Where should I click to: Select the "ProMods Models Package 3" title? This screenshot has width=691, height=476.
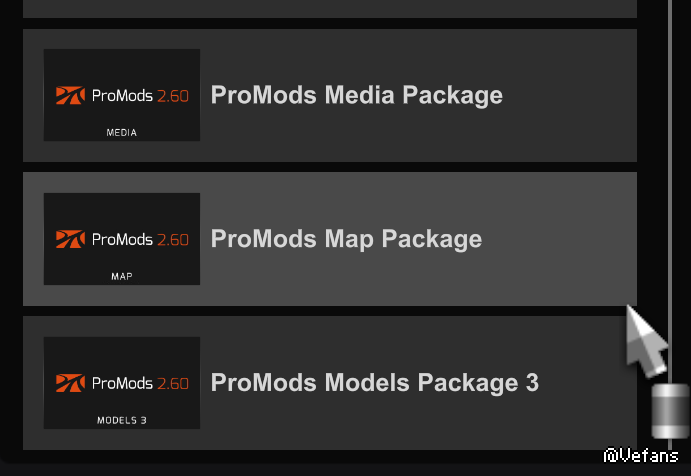pyautogui.click(x=374, y=383)
